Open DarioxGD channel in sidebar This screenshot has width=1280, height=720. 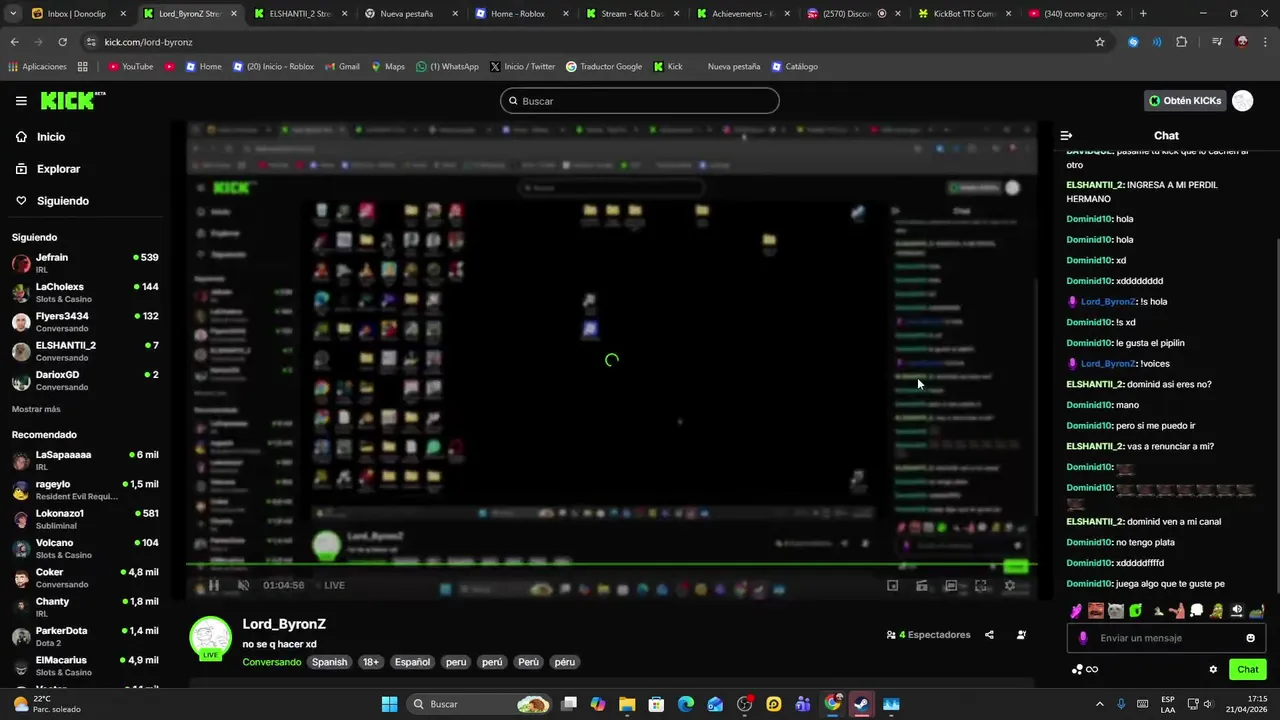pos(85,380)
